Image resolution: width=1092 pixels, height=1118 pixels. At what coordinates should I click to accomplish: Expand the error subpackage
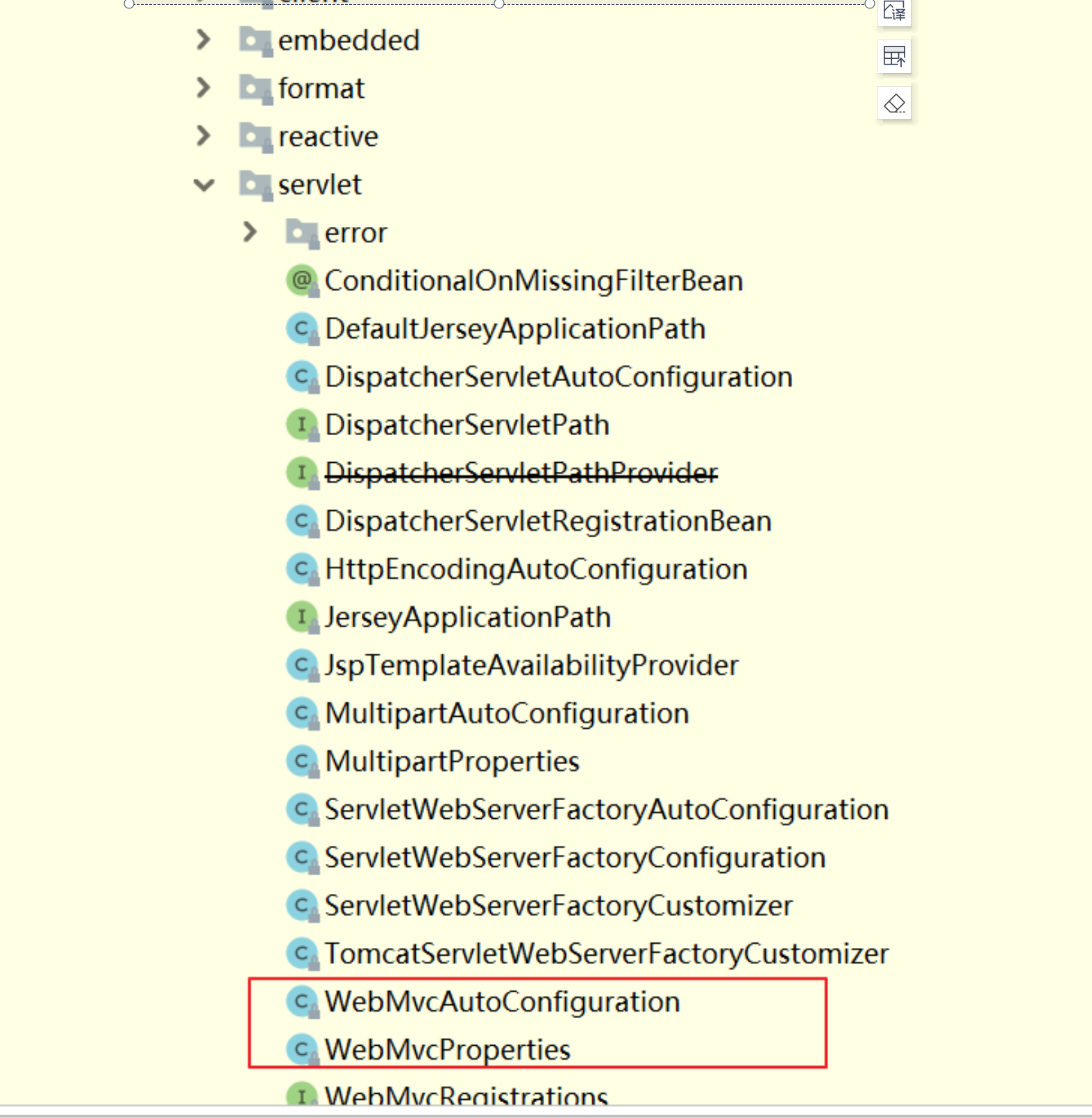pyautogui.click(x=249, y=232)
